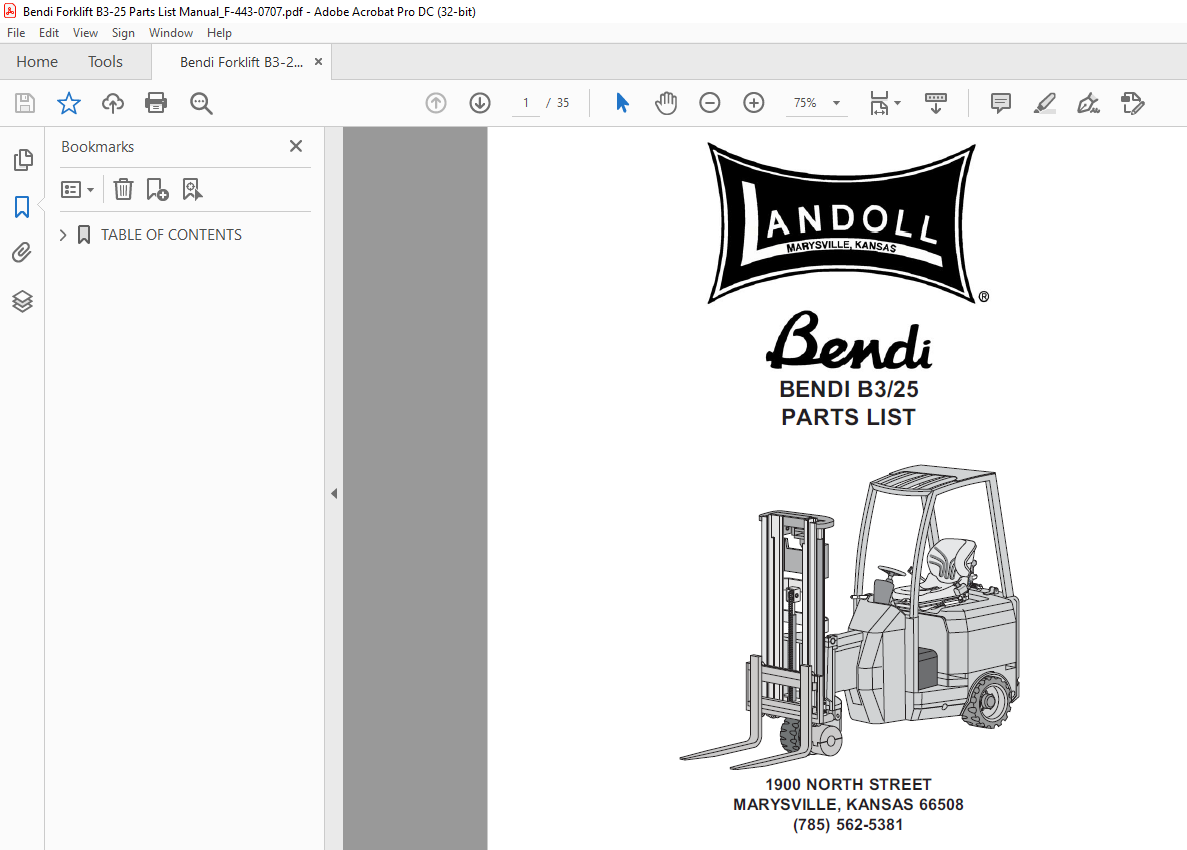Click the 75% zoom value field

pos(805,103)
